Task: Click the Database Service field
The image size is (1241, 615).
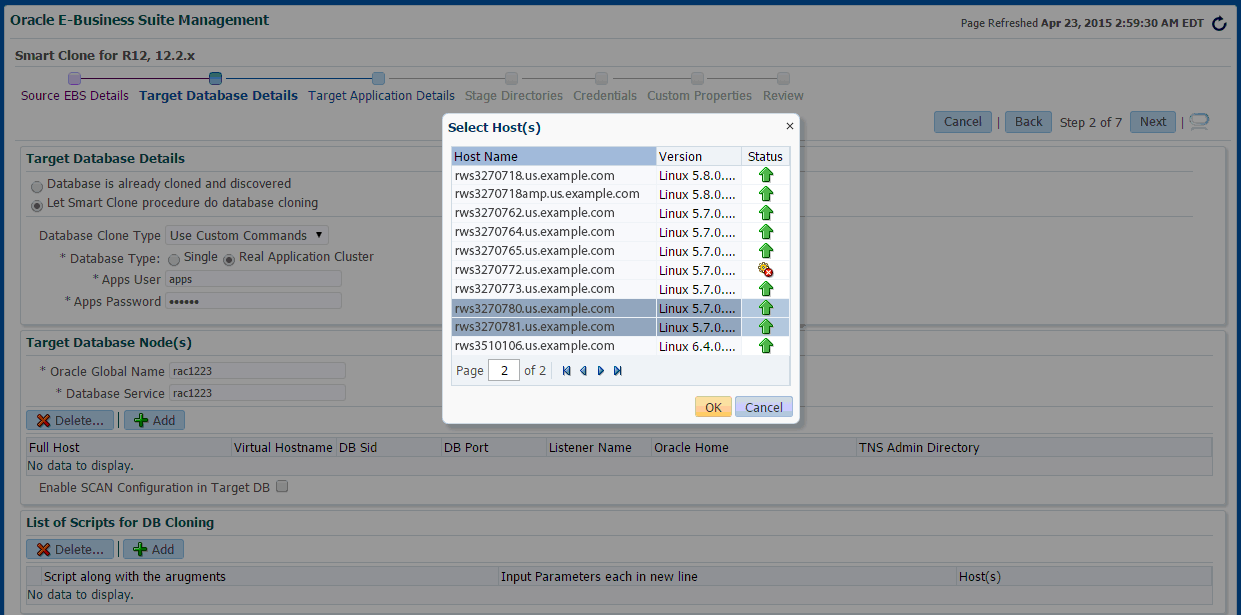Action: pos(257,392)
